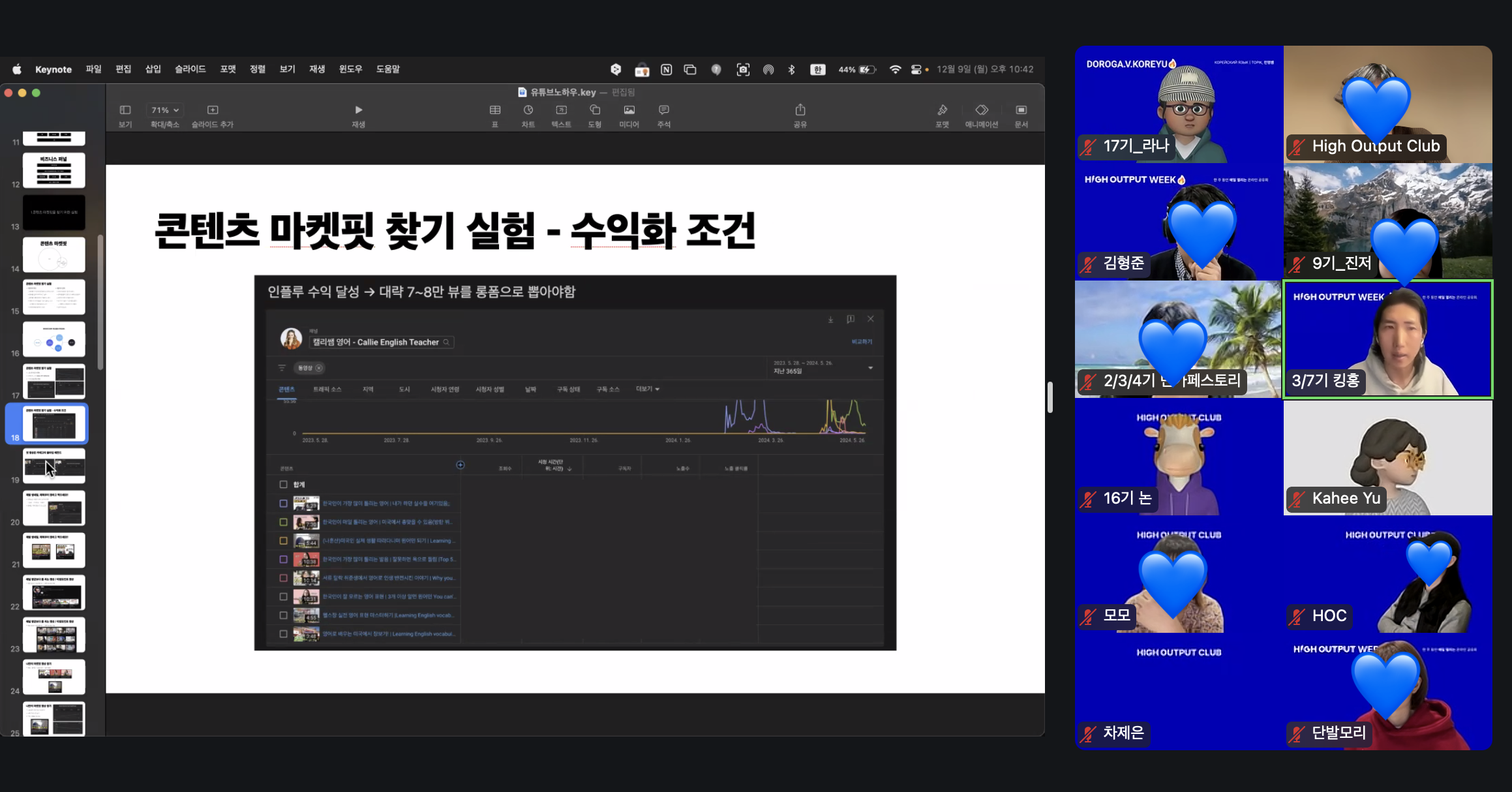Open the 삽입 menu

pyautogui.click(x=153, y=69)
